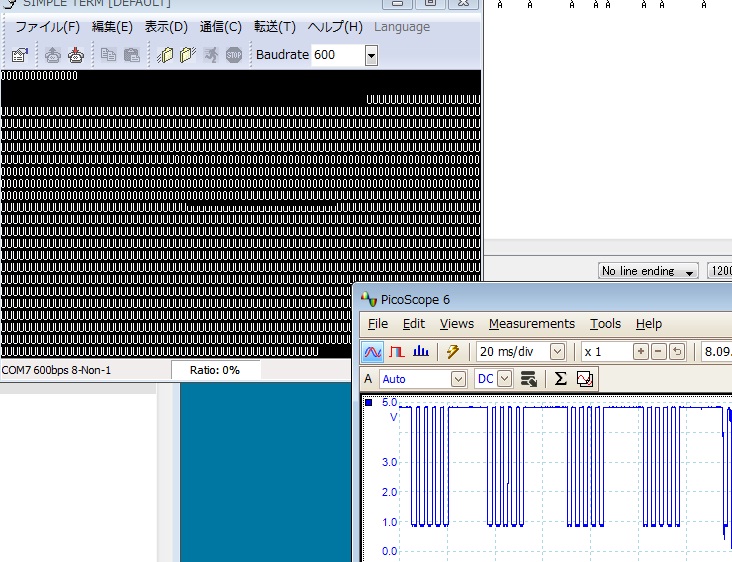The height and width of the screenshot is (562, 732).
Task: Click the receive file folder icon
Action: [188, 56]
